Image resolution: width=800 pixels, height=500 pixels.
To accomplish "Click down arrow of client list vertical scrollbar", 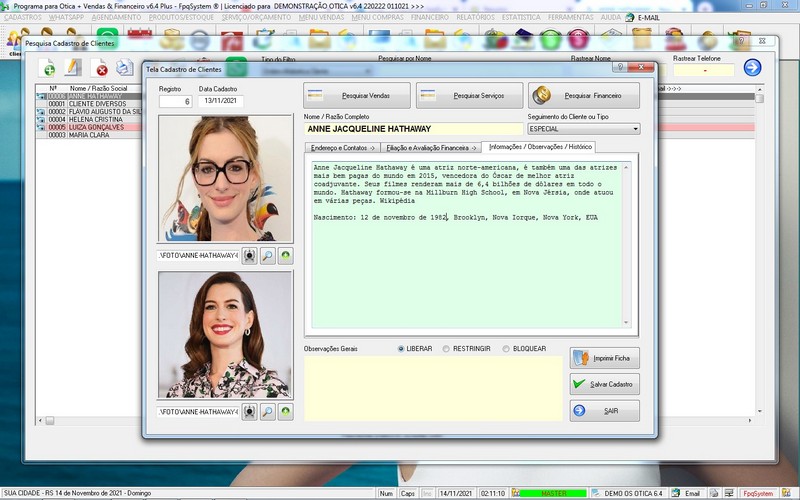I will (x=759, y=411).
